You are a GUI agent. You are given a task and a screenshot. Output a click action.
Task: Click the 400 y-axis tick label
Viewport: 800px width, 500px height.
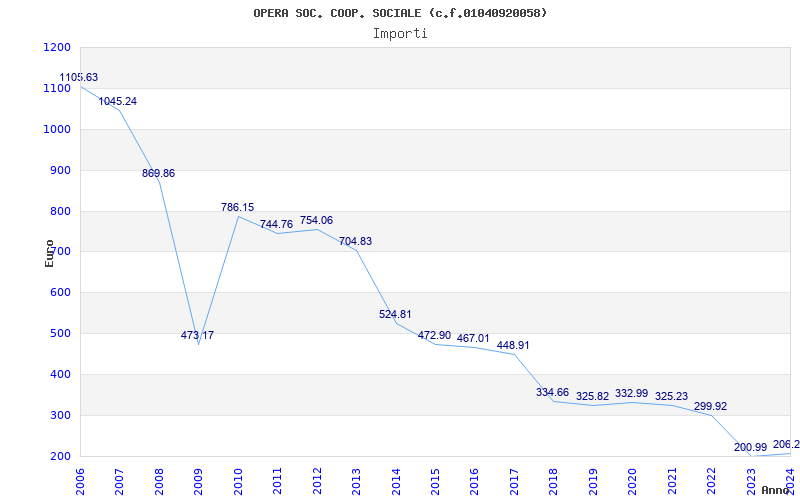pyautogui.click(x=61, y=374)
